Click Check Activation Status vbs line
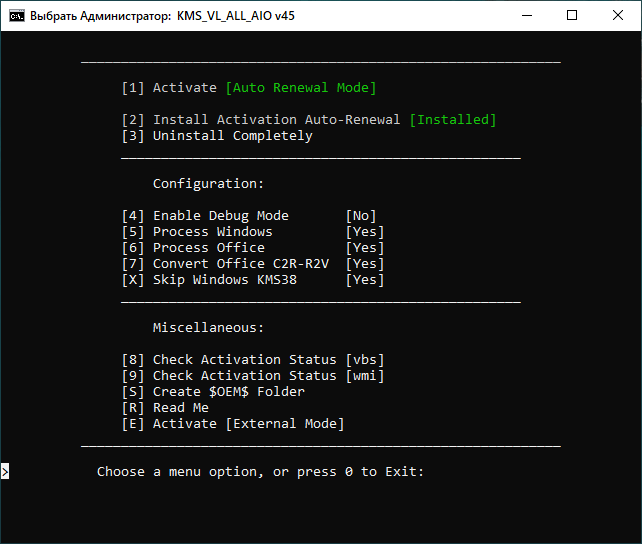The height and width of the screenshot is (544, 642). tap(252, 360)
